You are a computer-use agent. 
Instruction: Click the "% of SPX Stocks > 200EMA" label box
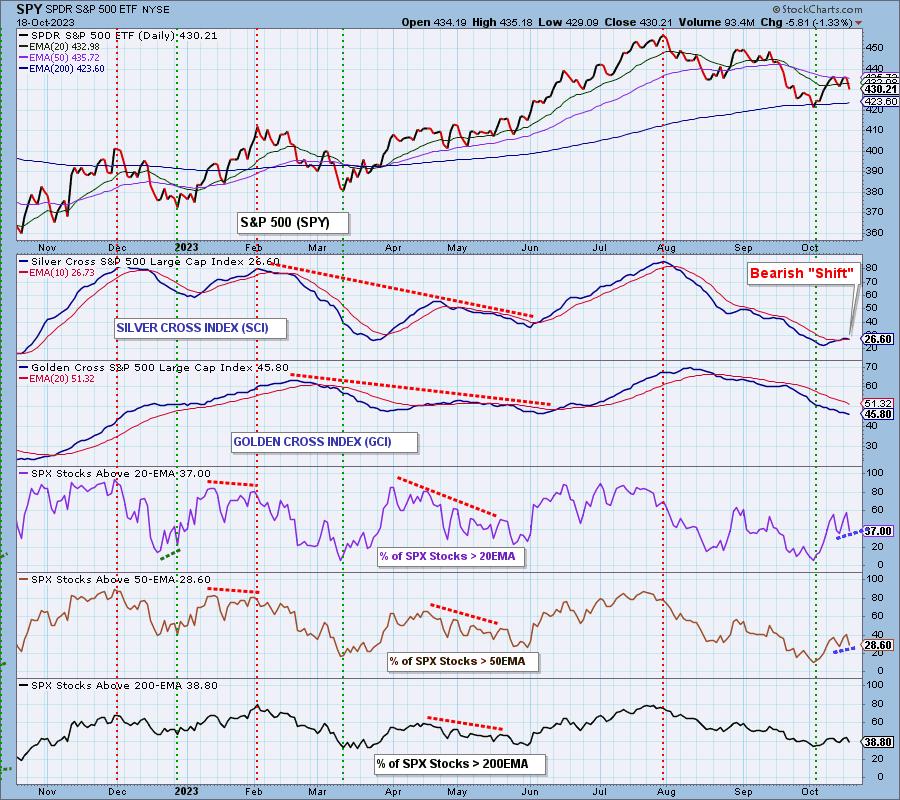(x=459, y=764)
